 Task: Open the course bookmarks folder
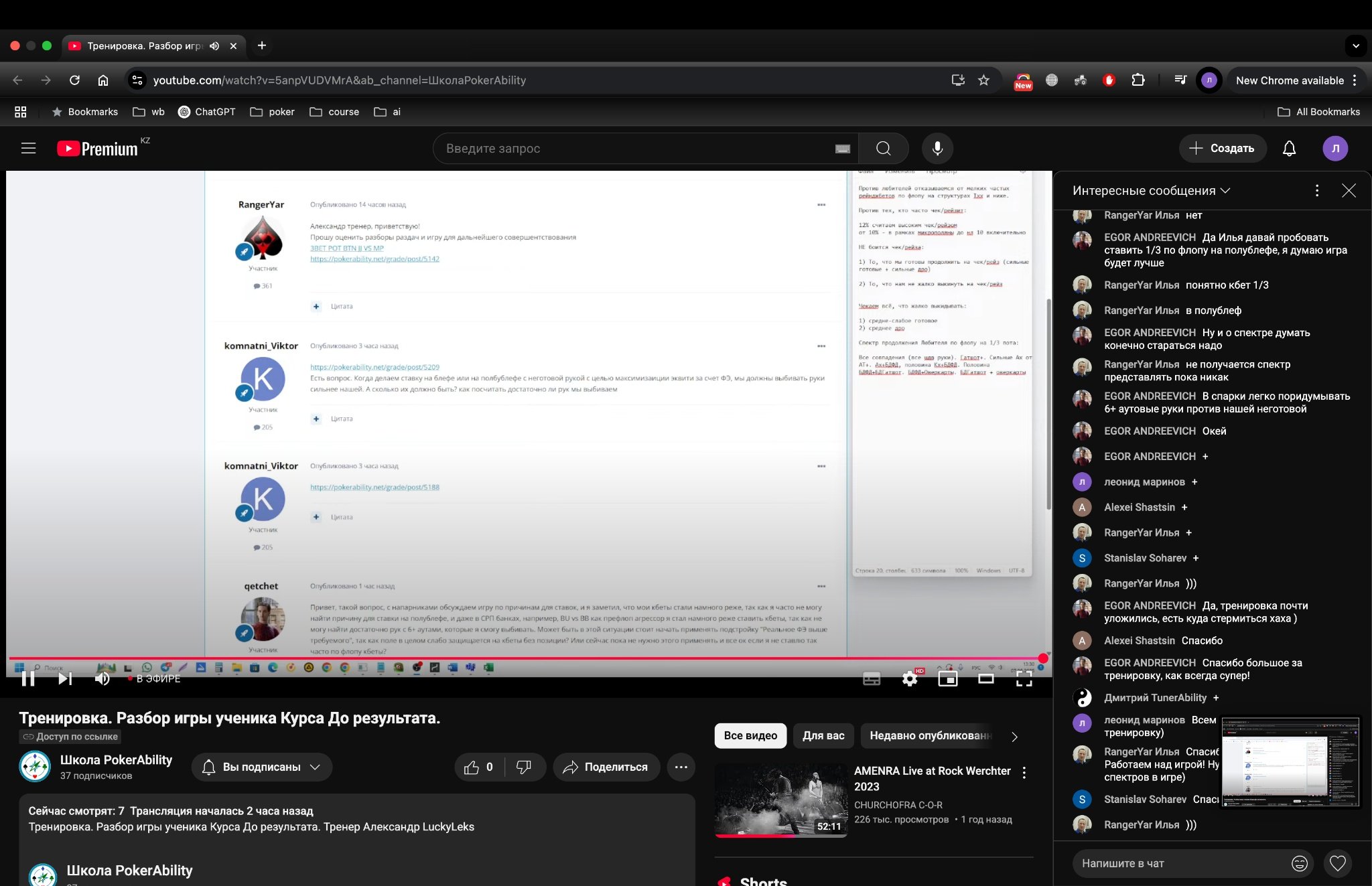335,112
